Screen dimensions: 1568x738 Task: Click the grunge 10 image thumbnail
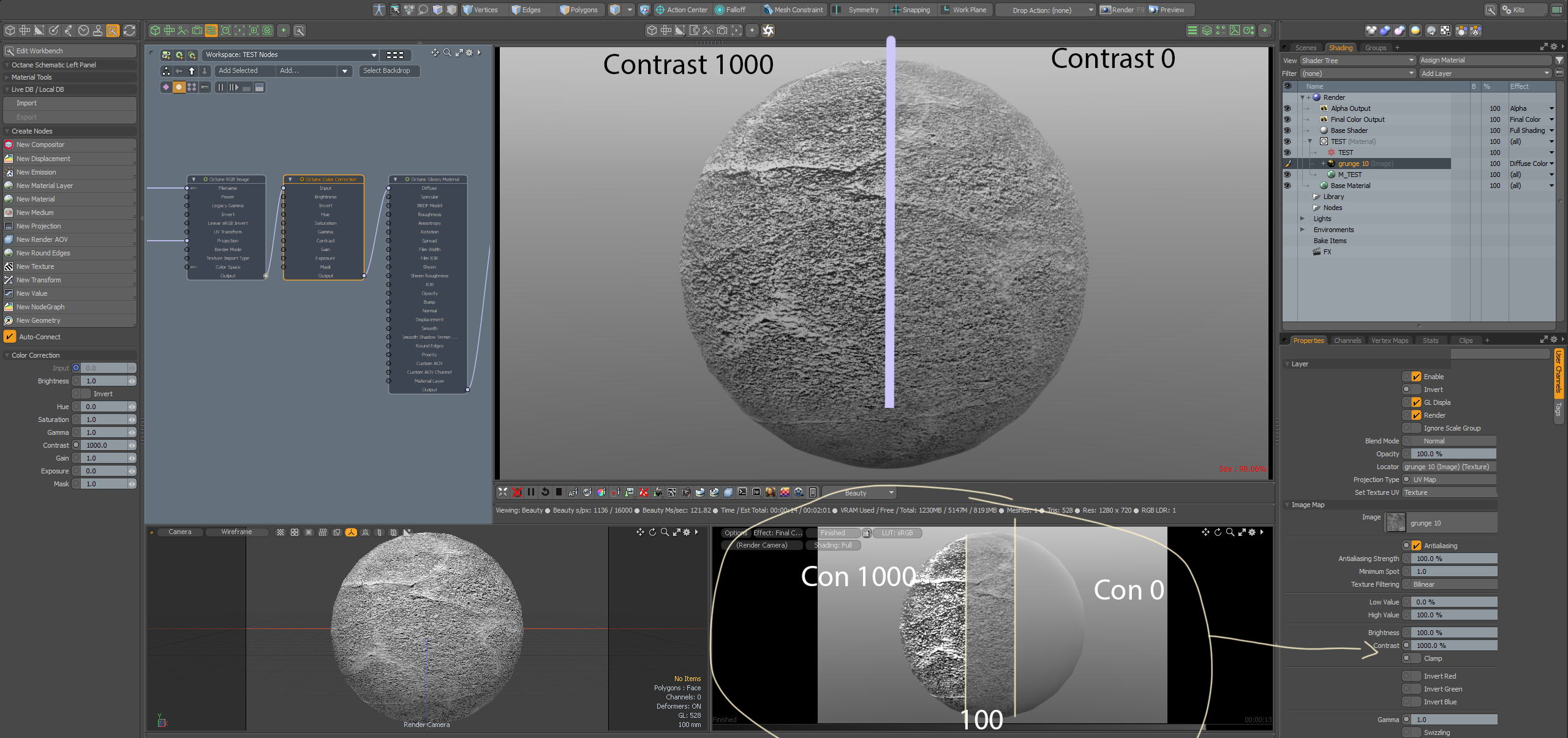[1396, 523]
